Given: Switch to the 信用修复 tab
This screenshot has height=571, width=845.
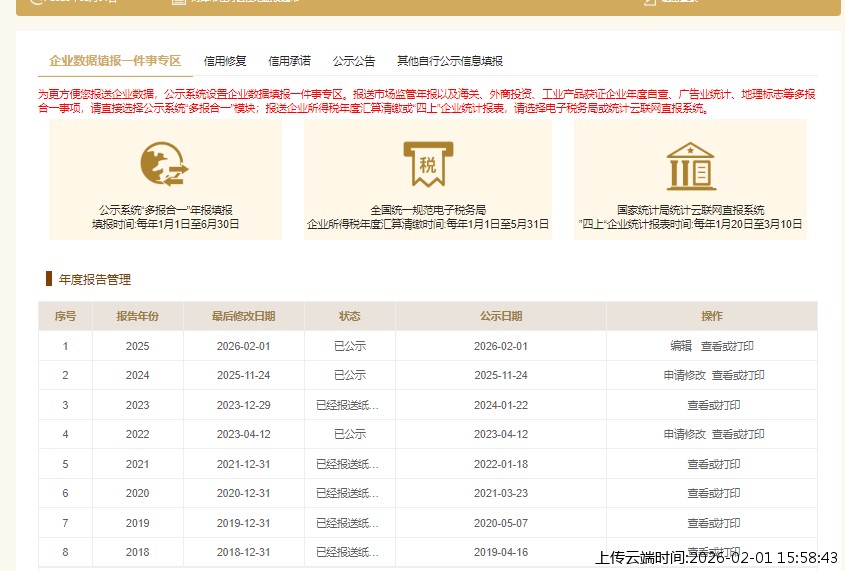Looking at the screenshot, I should [225, 61].
